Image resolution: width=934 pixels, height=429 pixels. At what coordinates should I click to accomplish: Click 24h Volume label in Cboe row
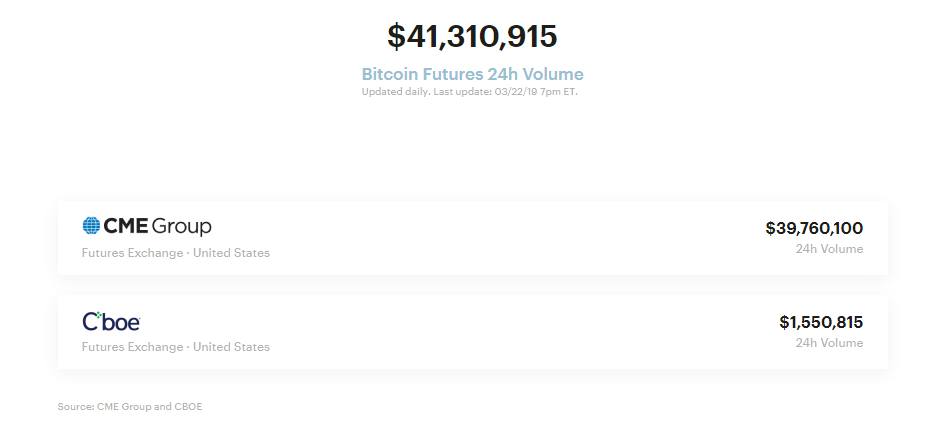coord(829,343)
